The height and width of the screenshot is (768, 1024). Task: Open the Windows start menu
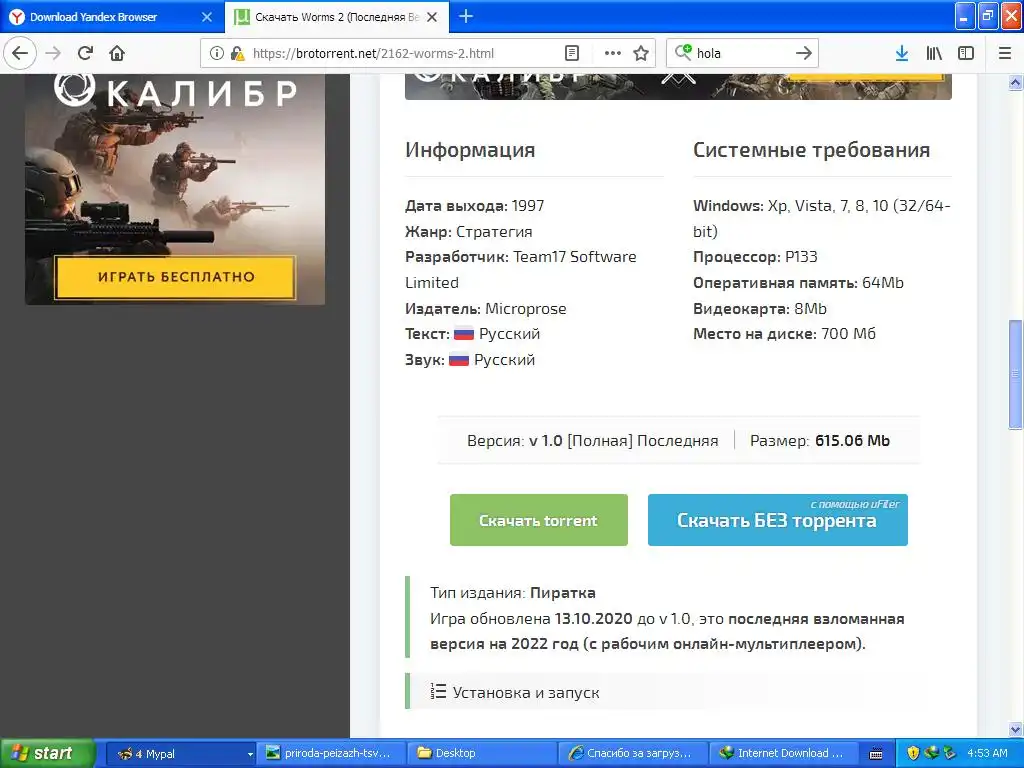tap(47, 753)
